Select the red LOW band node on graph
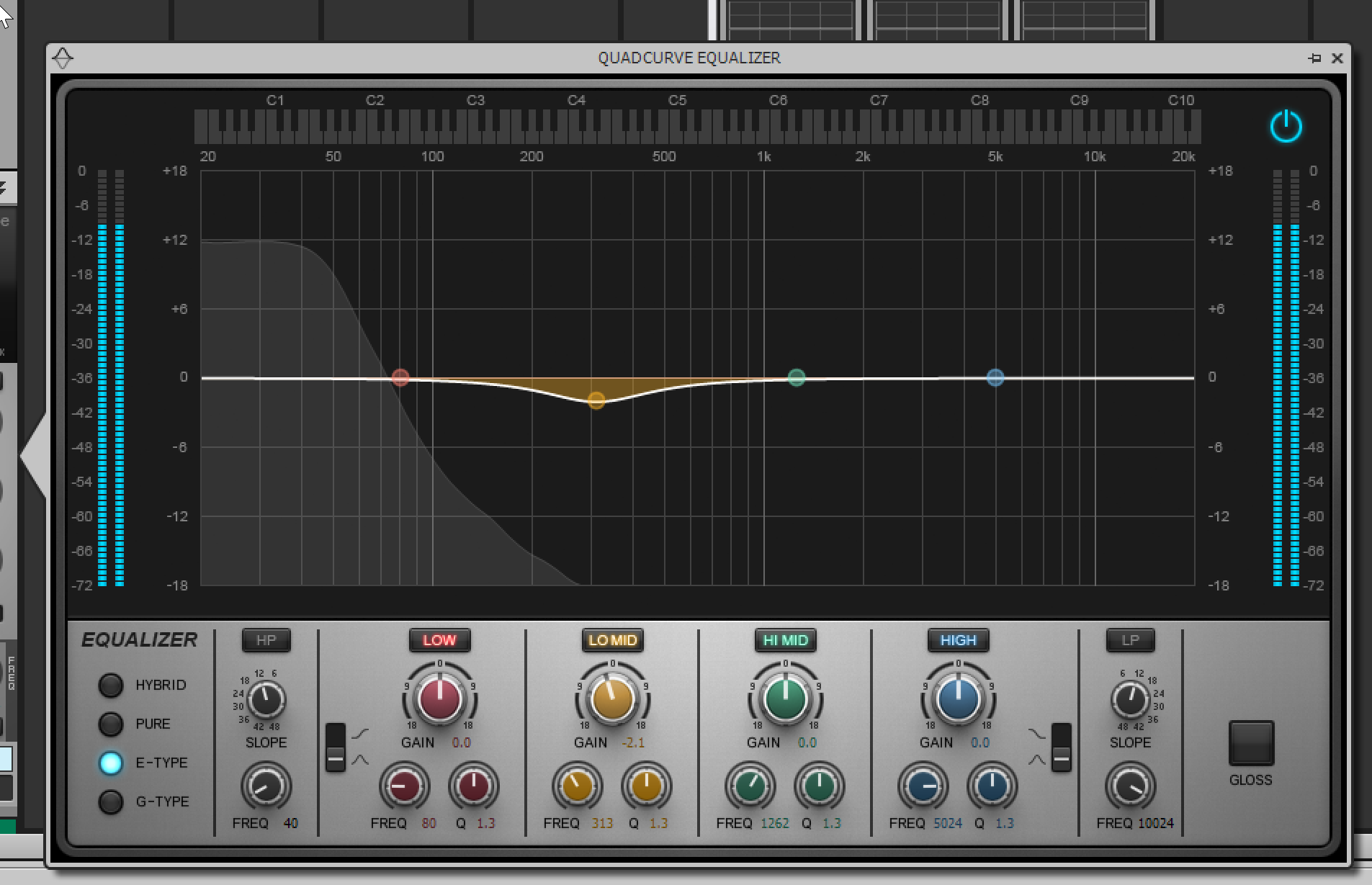1372x885 pixels. 400,377
